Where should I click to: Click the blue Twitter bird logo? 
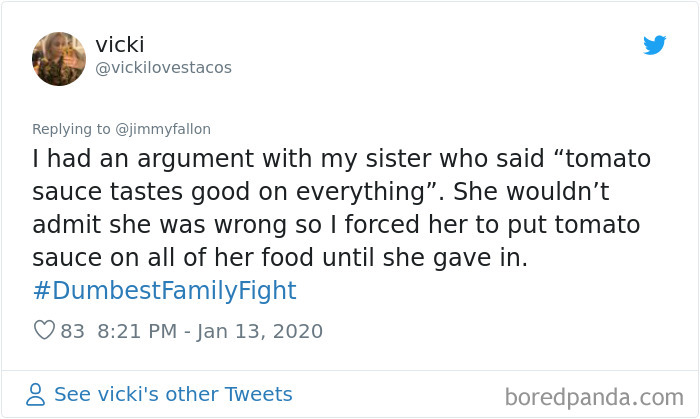(x=654, y=45)
